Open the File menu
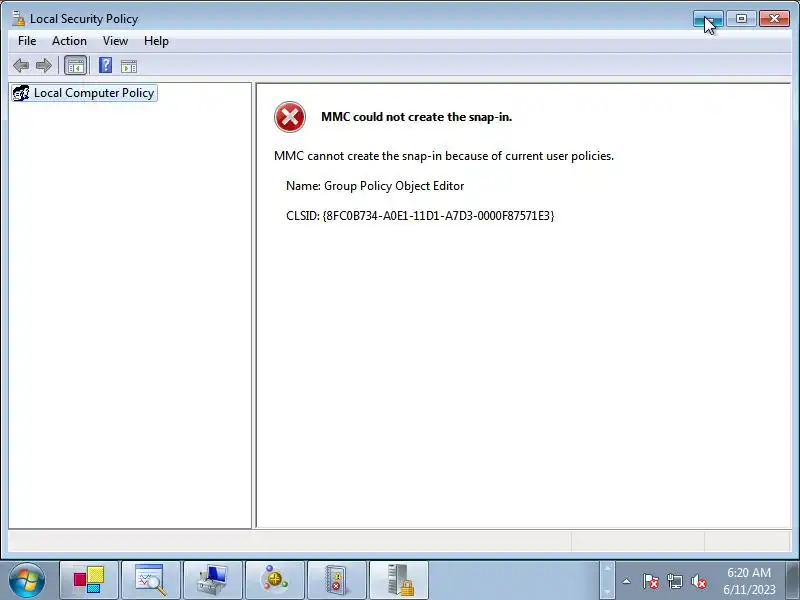 tap(27, 41)
